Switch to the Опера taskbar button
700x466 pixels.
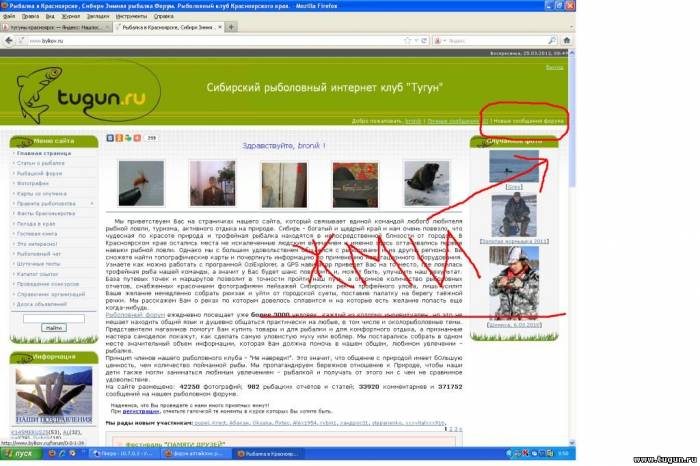tap(124, 454)
